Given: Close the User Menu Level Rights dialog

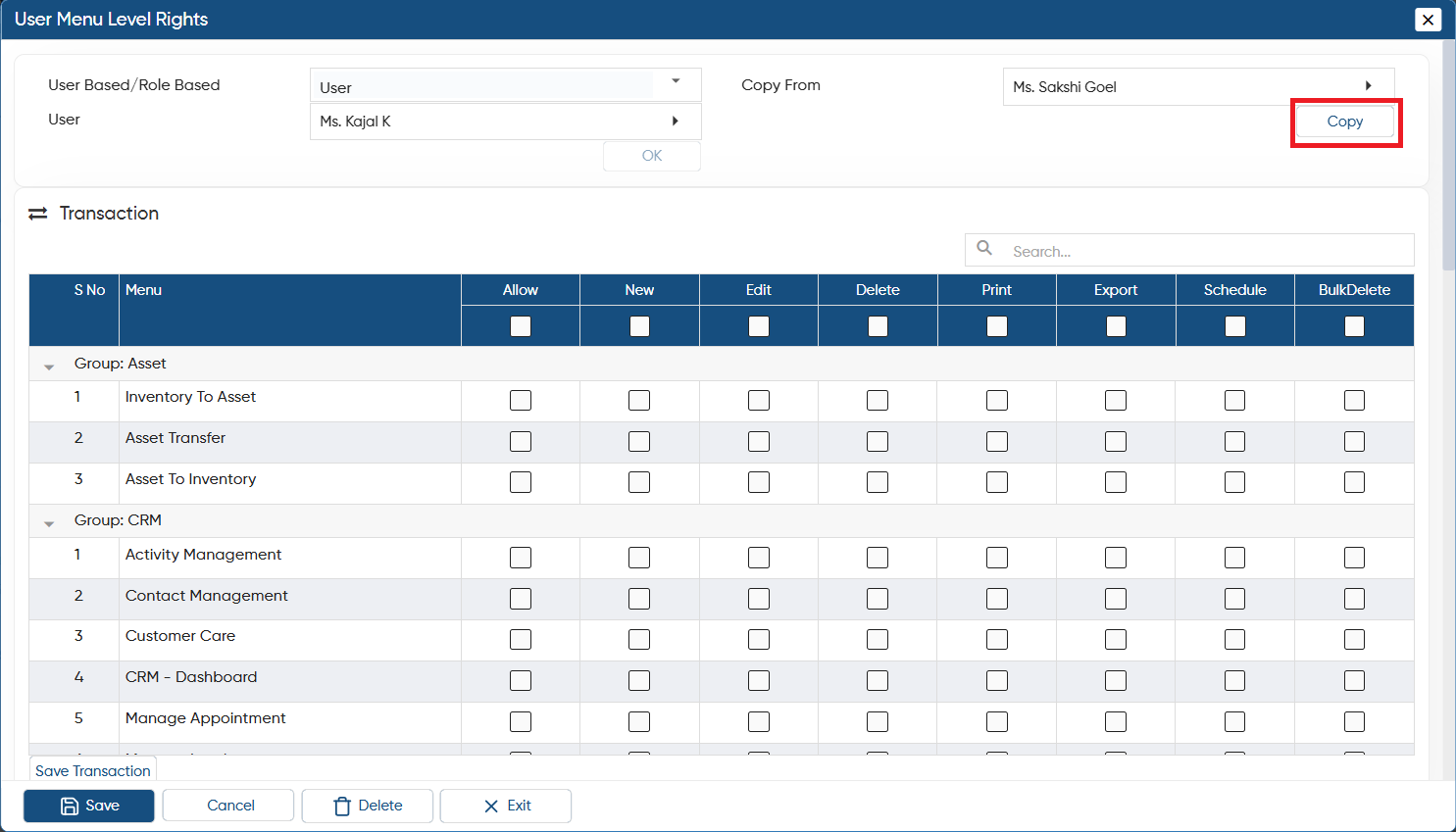Looking at the screenshot, I should coord(1429,20).
